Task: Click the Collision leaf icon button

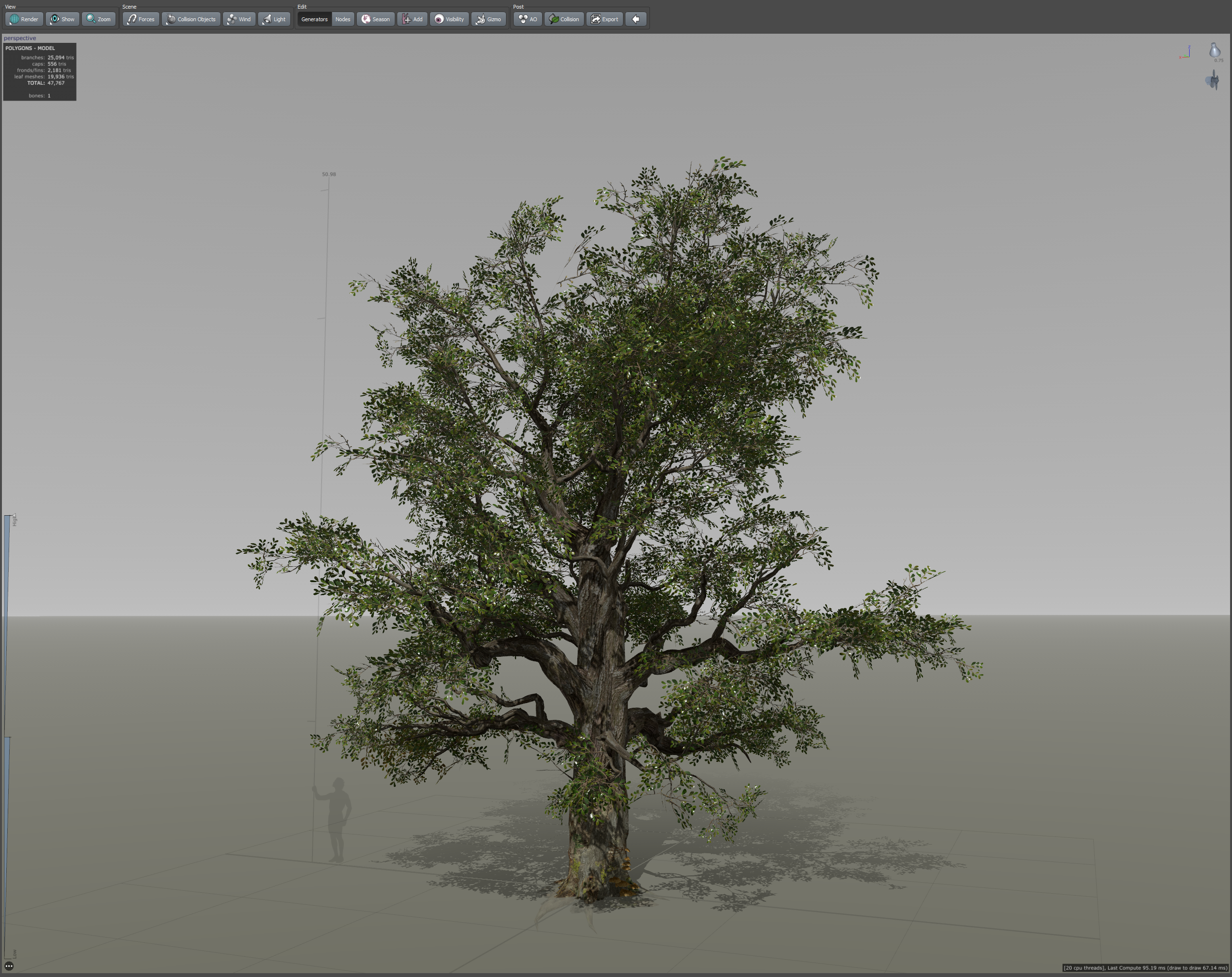Action: 564,19
